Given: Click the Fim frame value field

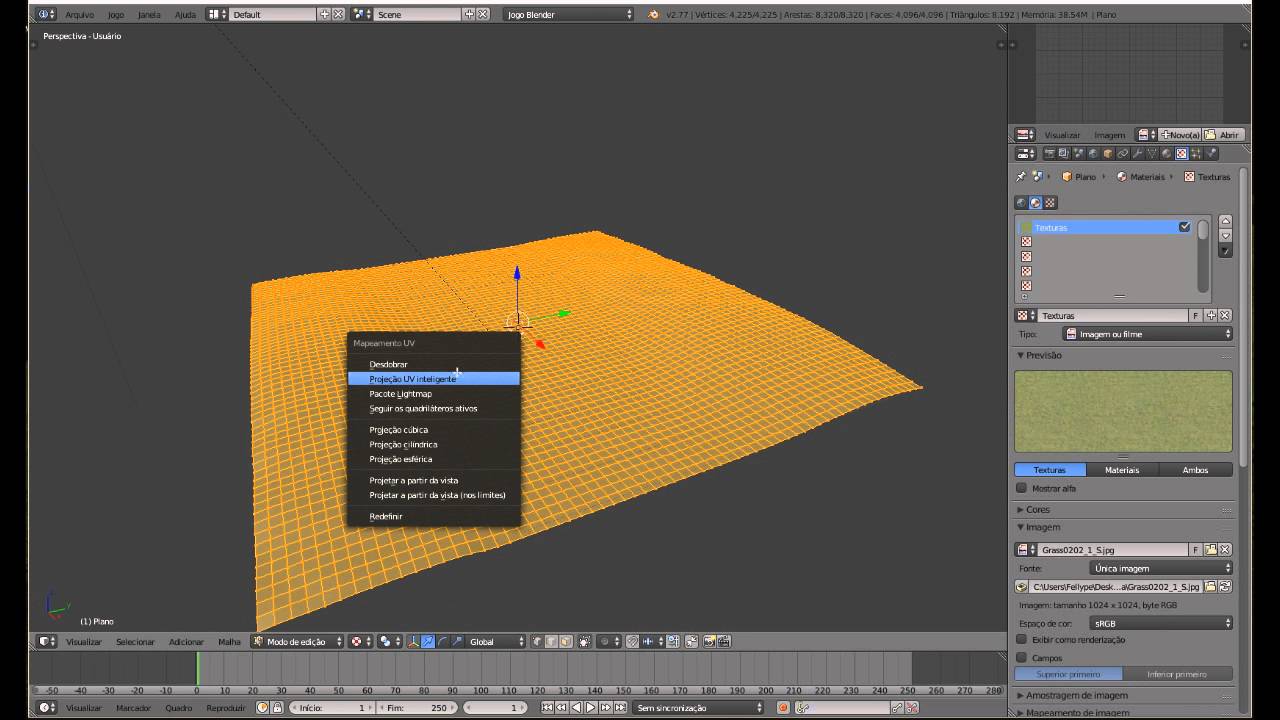Looking at the screenshot, I should (x=417, y=708).
